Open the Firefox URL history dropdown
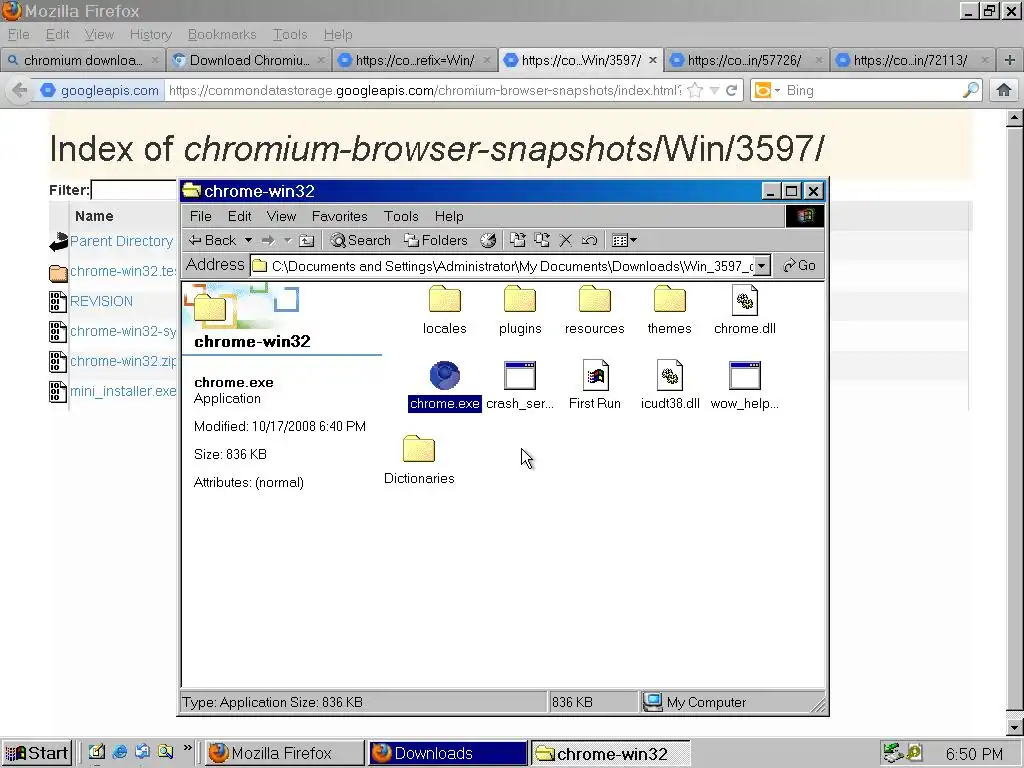 coord(714,90)
